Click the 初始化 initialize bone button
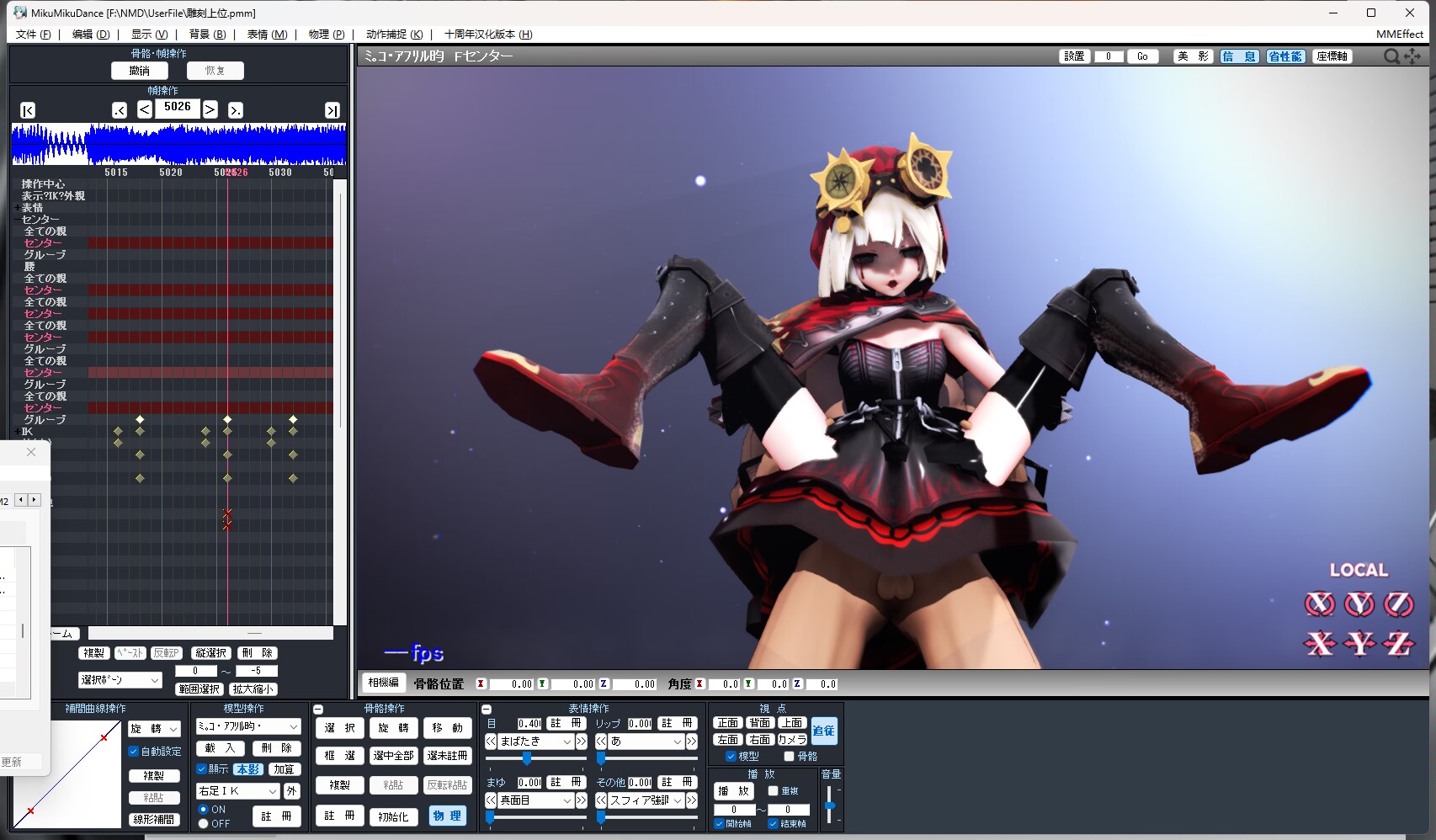The height and width of the screenshot is (840, 1436). 393,816
